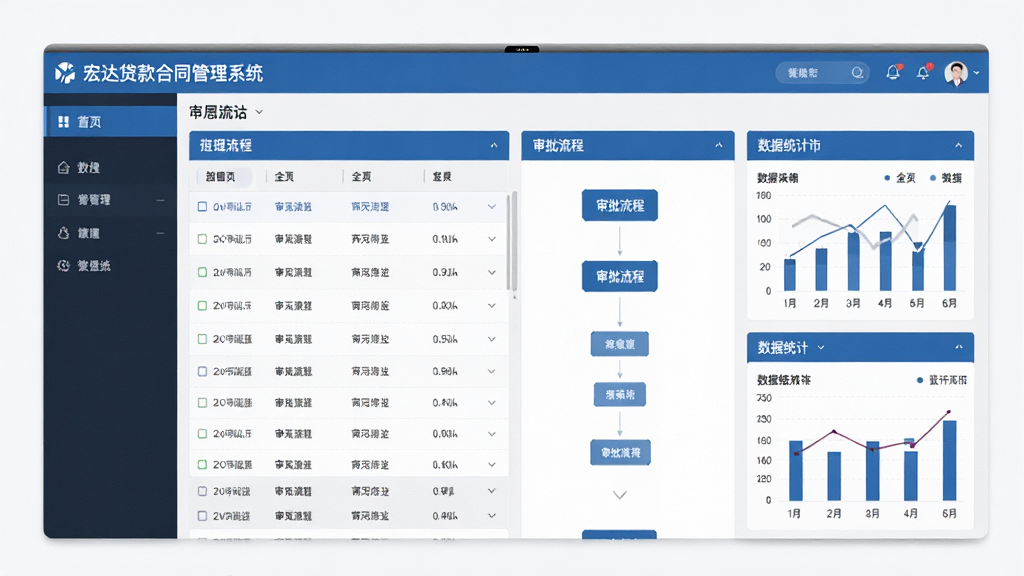Click the user avatar photo
The height and width of the screenshot is (576, 1024).
pyautogui.click(x=956, y=73)
